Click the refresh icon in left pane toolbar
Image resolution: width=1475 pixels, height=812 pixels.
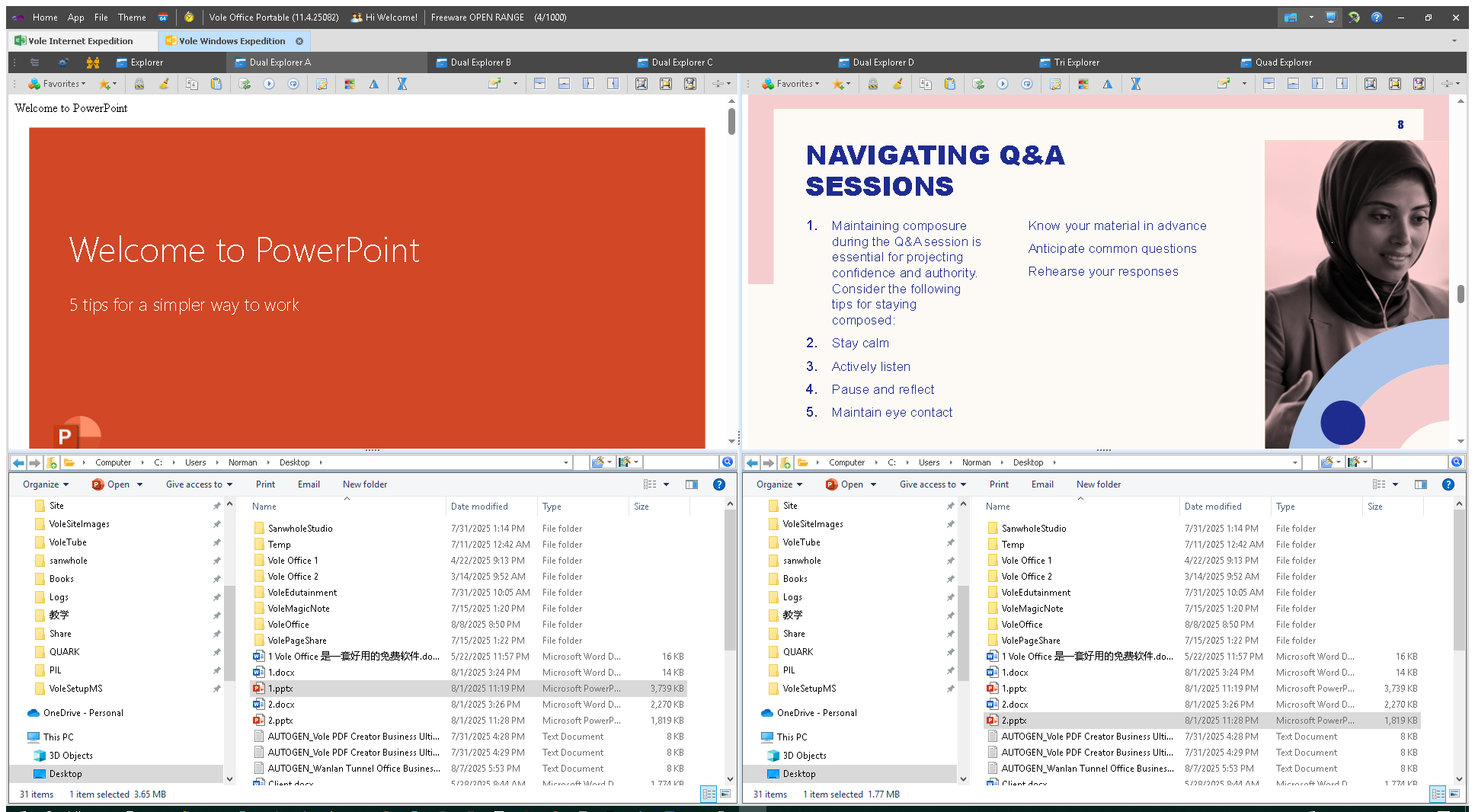point(245,84)
